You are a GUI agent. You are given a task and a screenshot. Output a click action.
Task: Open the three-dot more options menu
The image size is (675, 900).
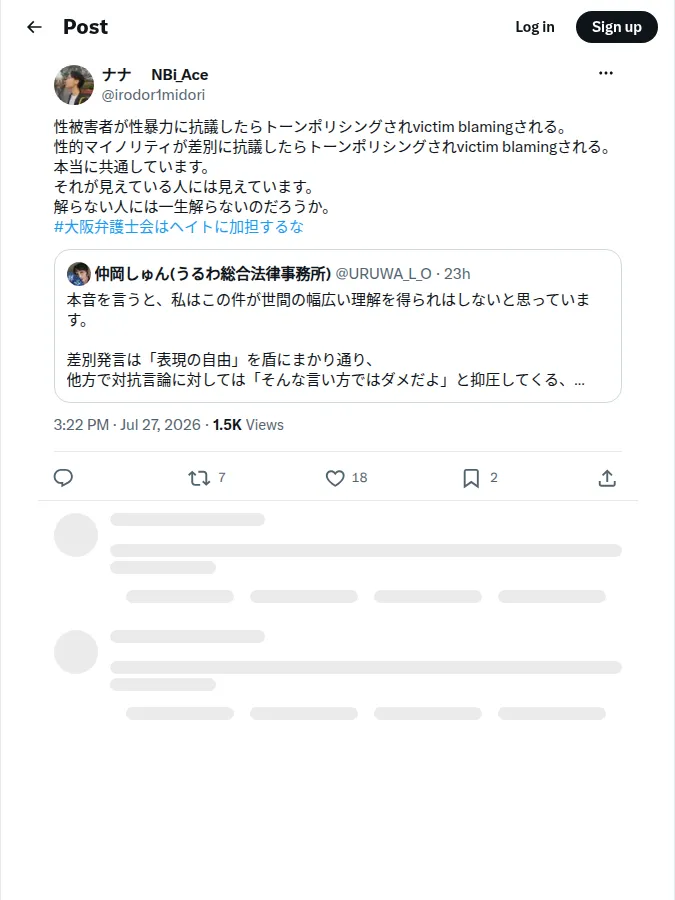coord(606,73)
